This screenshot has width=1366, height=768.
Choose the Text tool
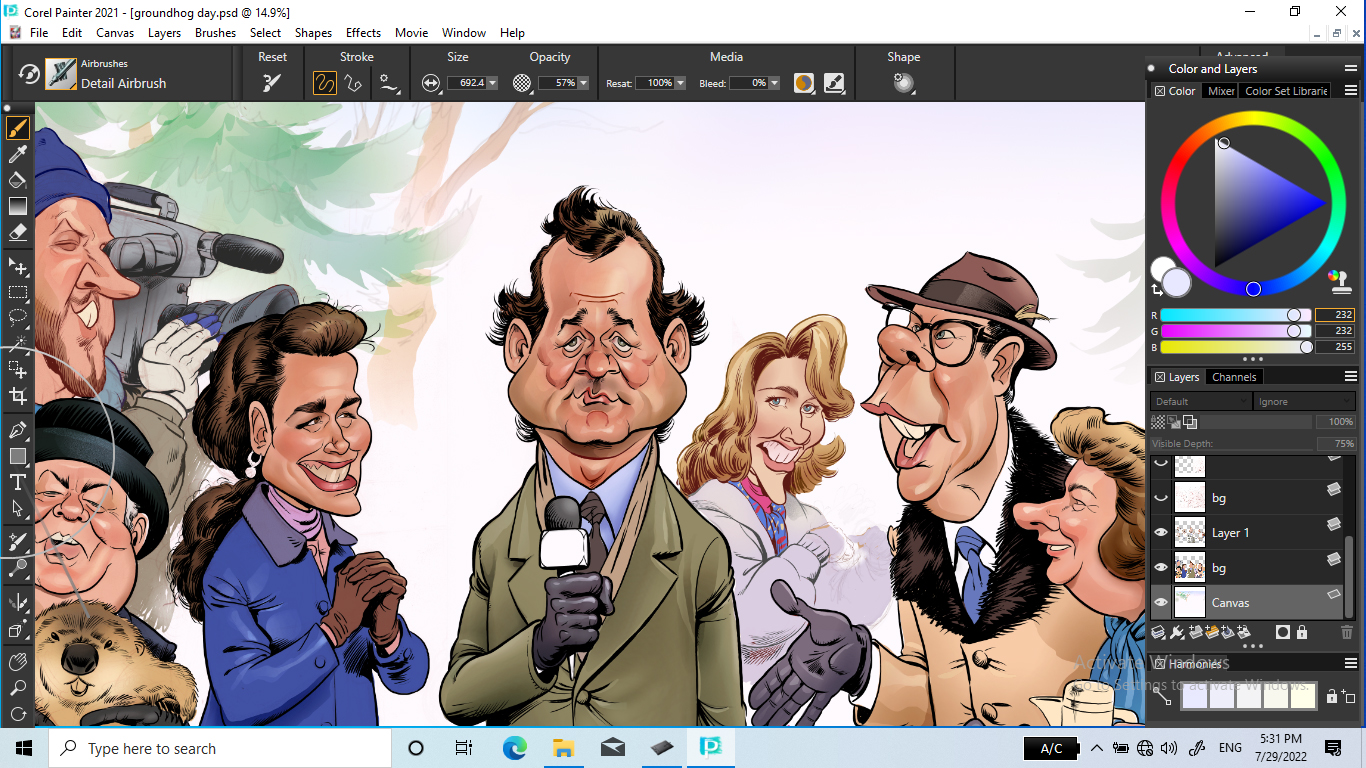(17, 482)
